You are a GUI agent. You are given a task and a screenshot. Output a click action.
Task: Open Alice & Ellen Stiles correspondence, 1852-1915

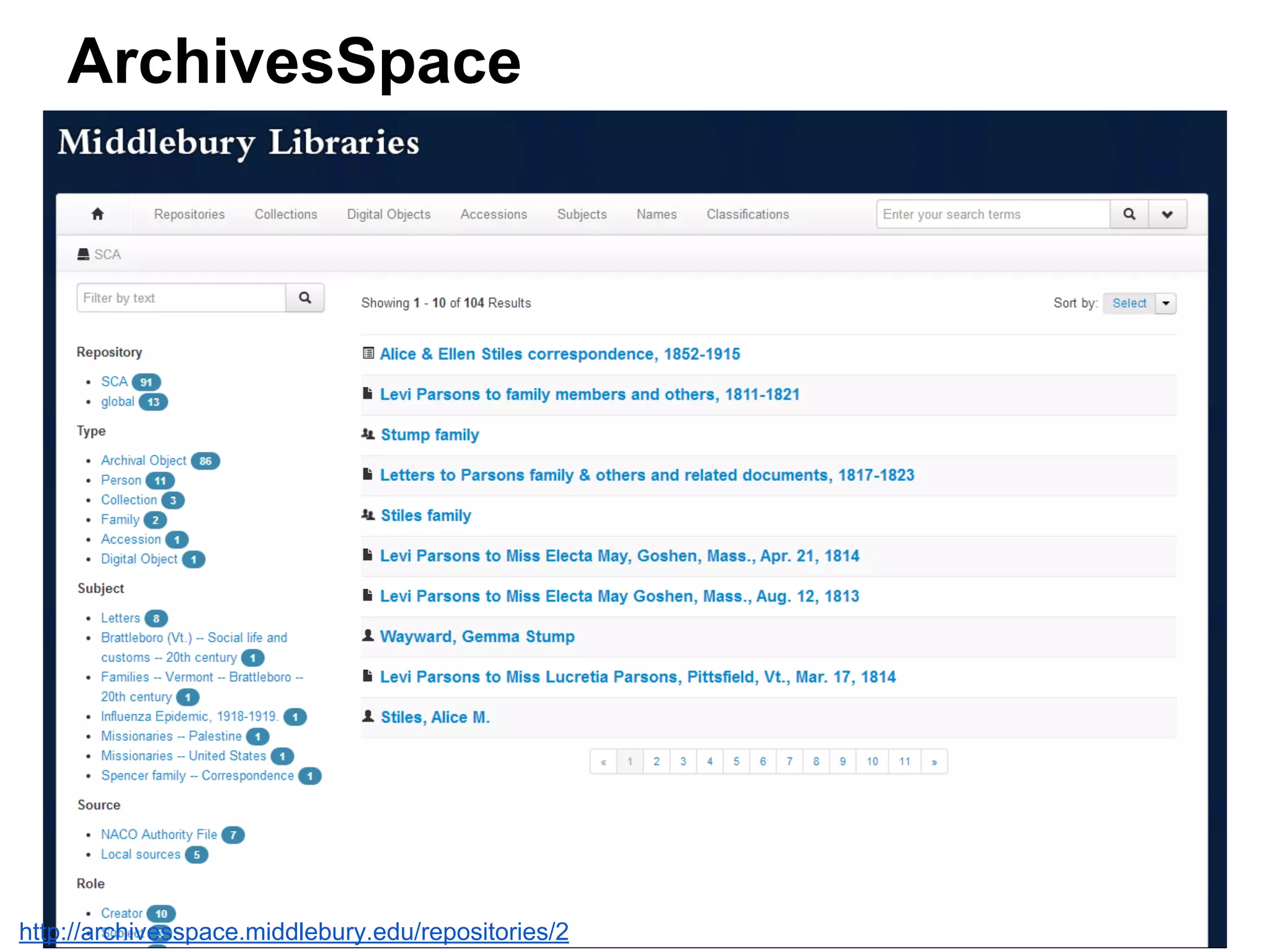560,354
